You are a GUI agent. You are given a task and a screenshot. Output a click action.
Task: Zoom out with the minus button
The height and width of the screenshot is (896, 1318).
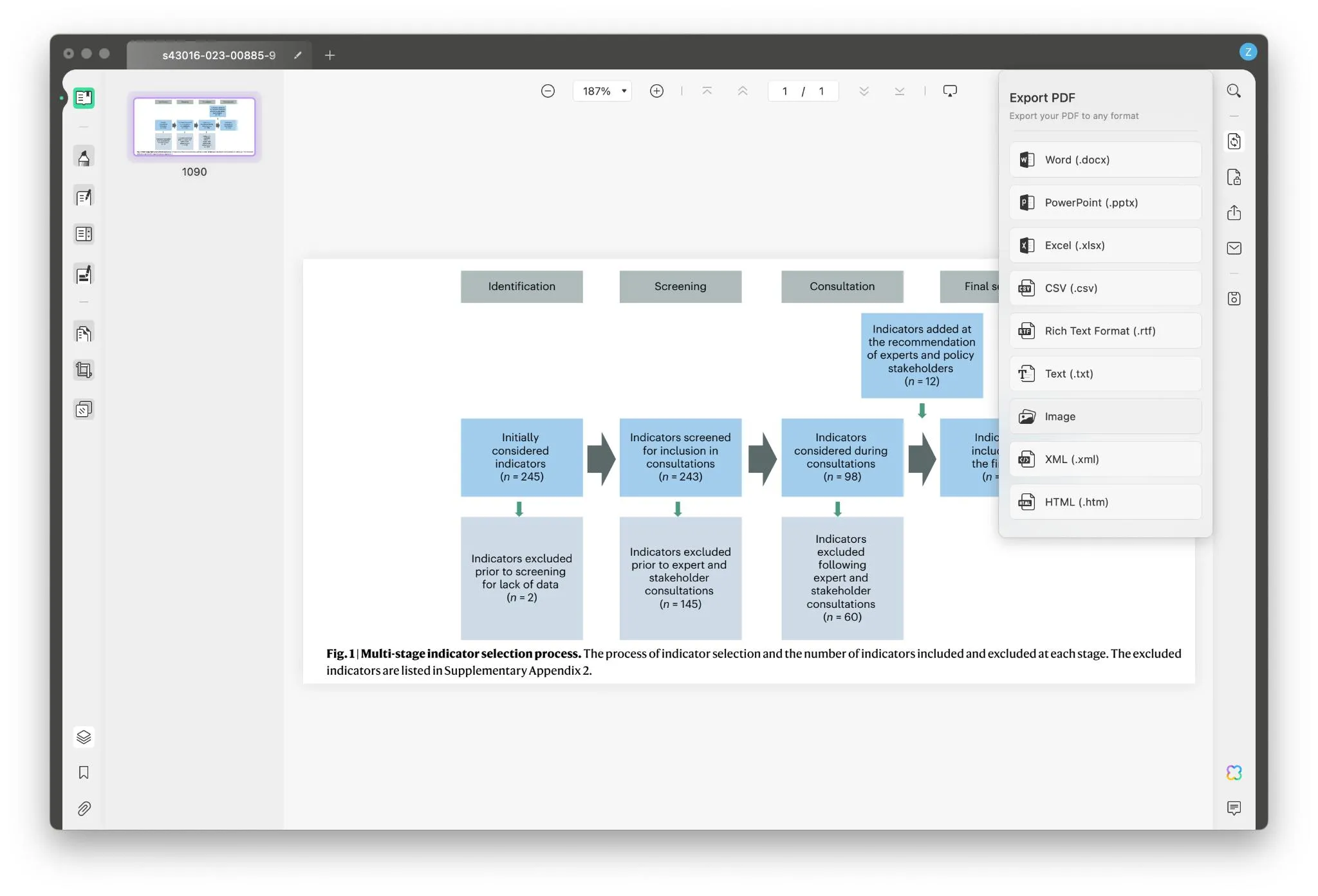[x=548, y=91]
